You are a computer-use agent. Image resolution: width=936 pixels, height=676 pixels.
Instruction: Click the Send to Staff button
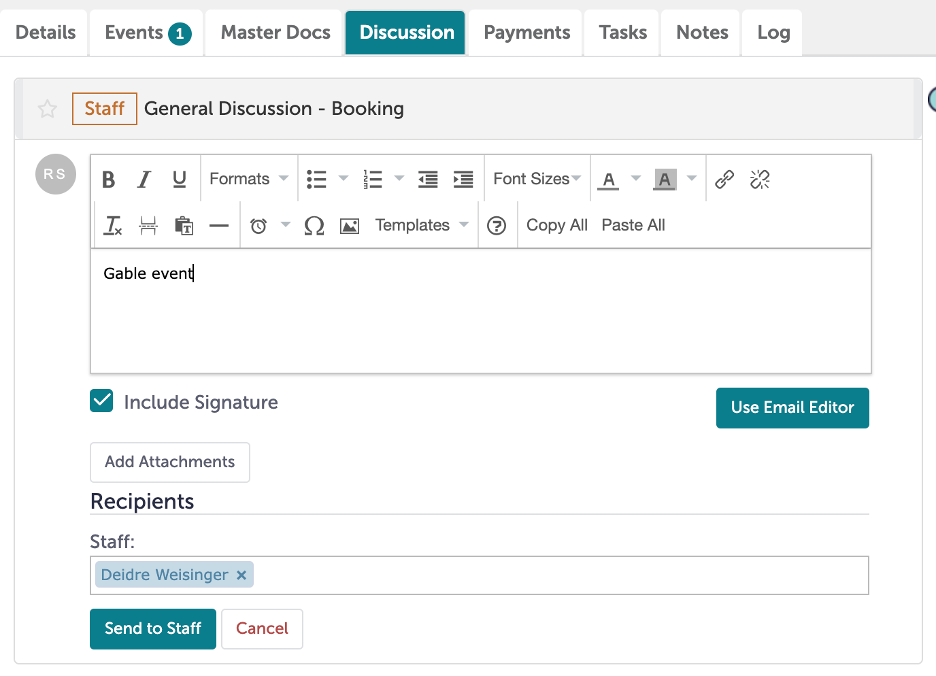tap(153, 629)
